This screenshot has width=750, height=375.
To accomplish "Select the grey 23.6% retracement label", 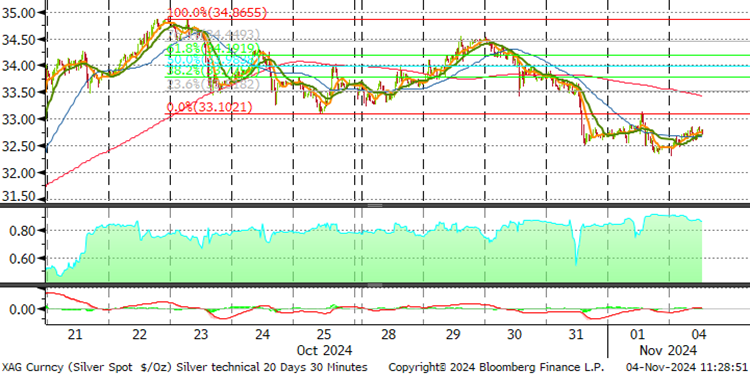I will [x=213, y=85].
